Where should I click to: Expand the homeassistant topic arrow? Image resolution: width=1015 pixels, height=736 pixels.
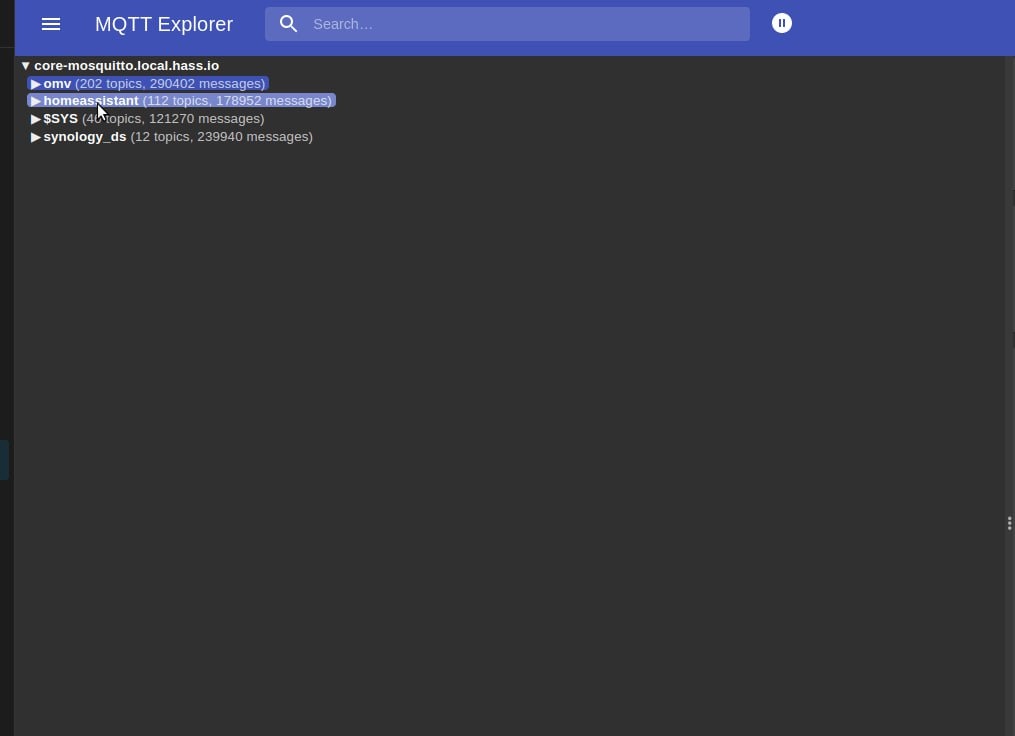point(36,101)
